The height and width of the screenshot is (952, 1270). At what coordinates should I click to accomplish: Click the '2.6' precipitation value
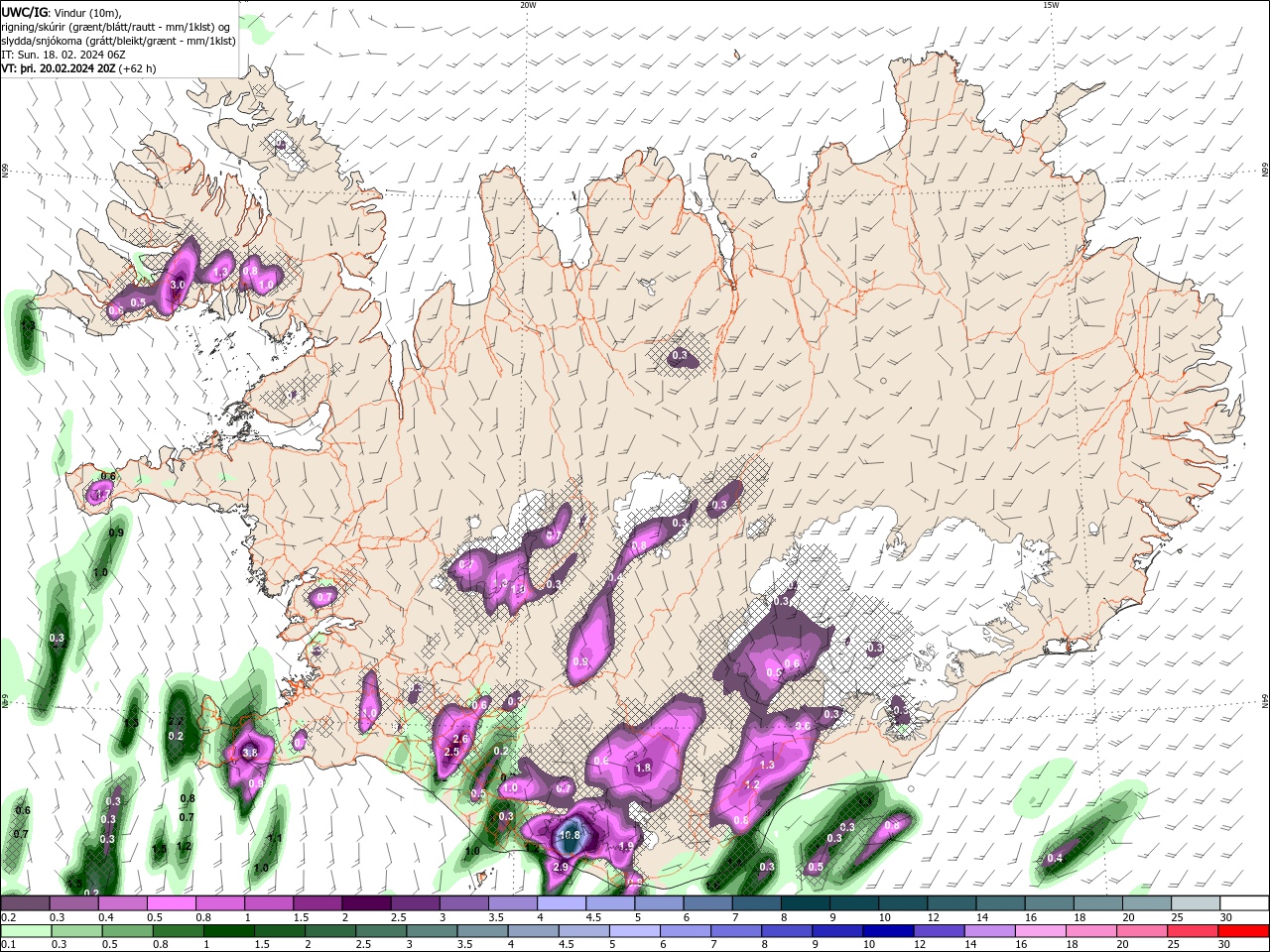click(460, 739)
